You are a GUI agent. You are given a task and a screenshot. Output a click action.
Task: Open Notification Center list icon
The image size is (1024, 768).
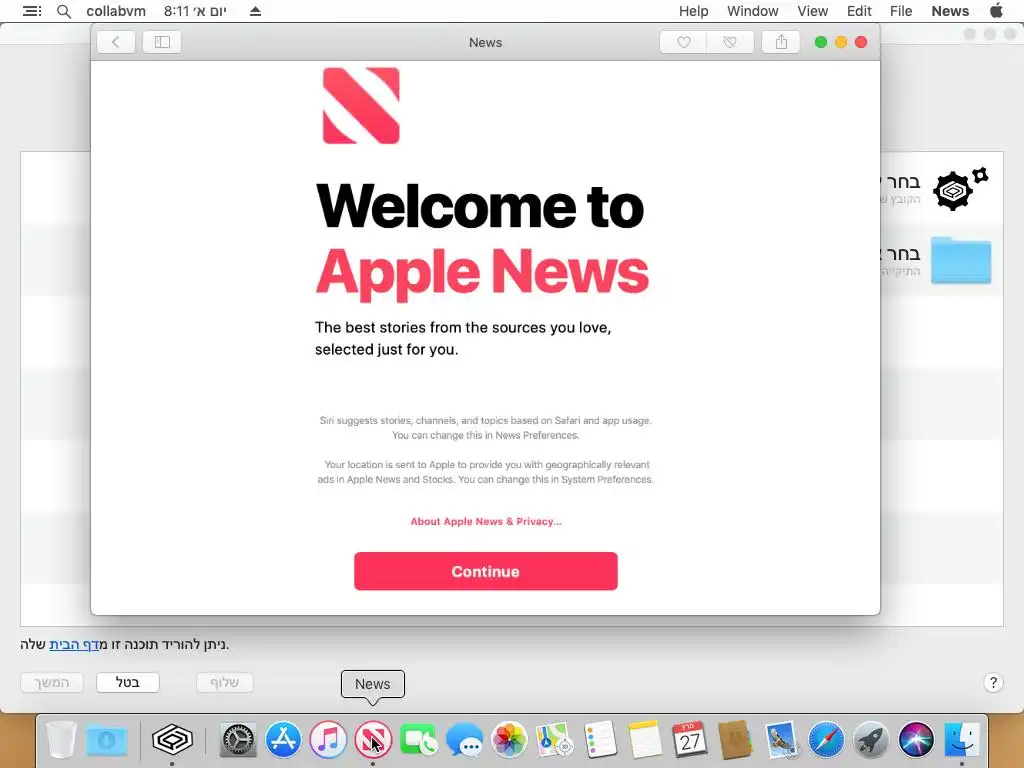point(32,11)
